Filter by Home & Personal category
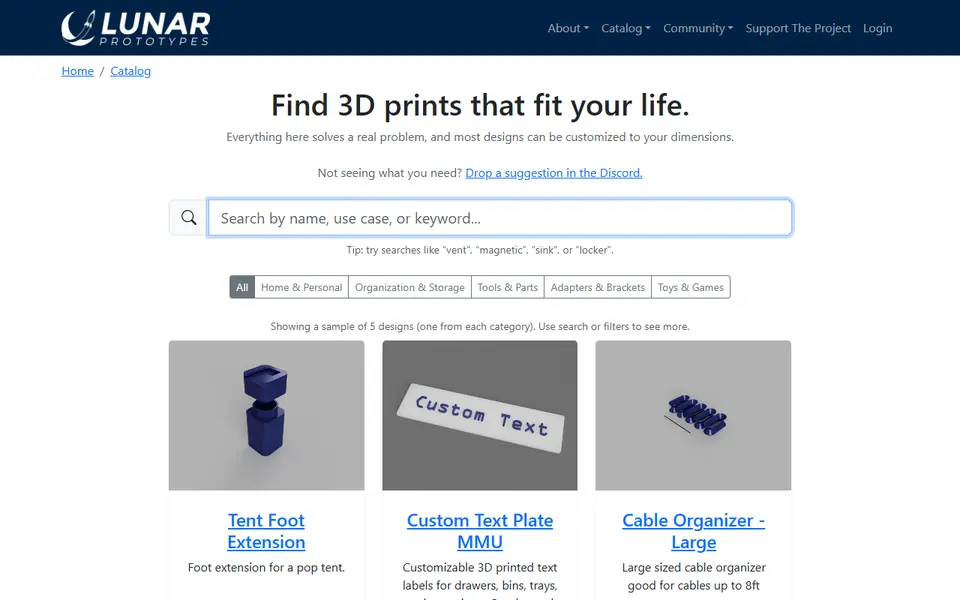The image size is (960, 600). pyautogui.click(x=301, y=287)
